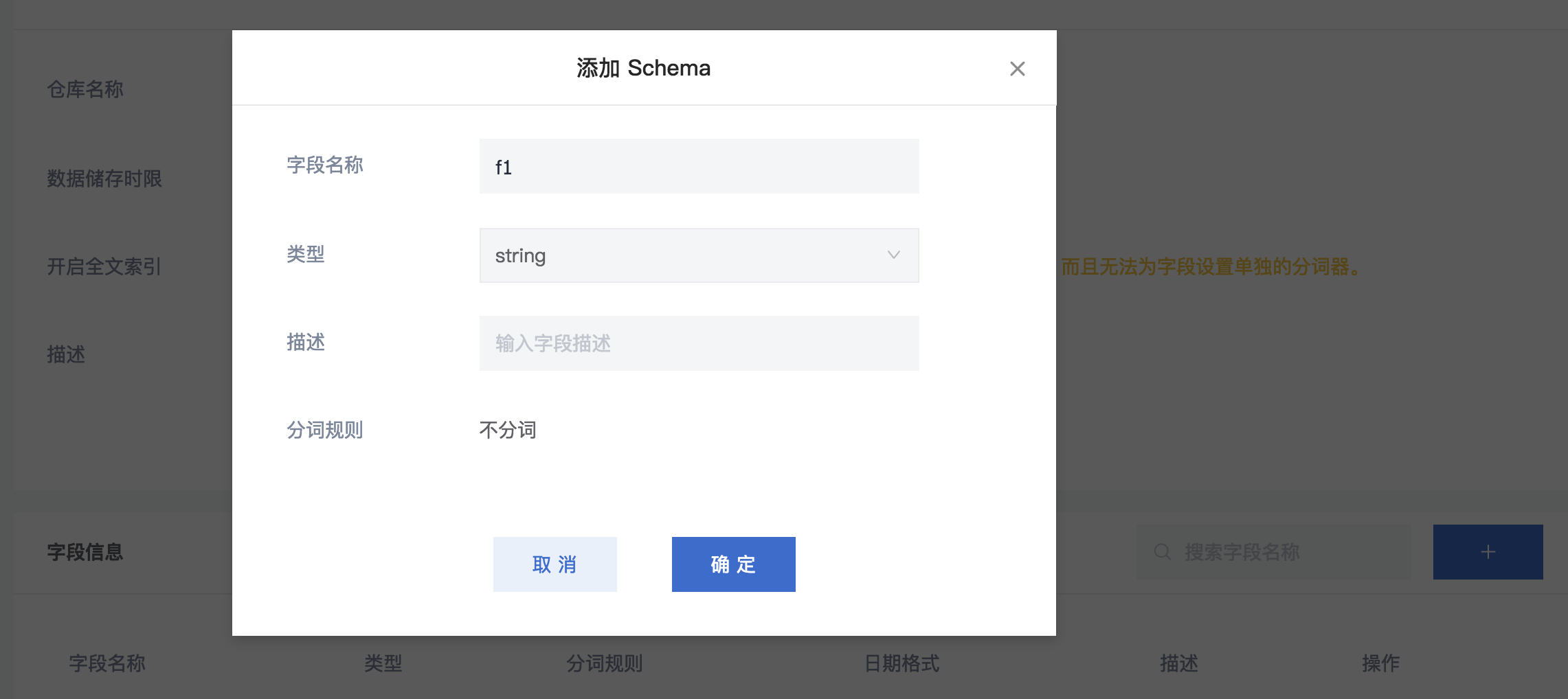
Task: Select the 字段名称 table column header
Action: tap(107, 663)
